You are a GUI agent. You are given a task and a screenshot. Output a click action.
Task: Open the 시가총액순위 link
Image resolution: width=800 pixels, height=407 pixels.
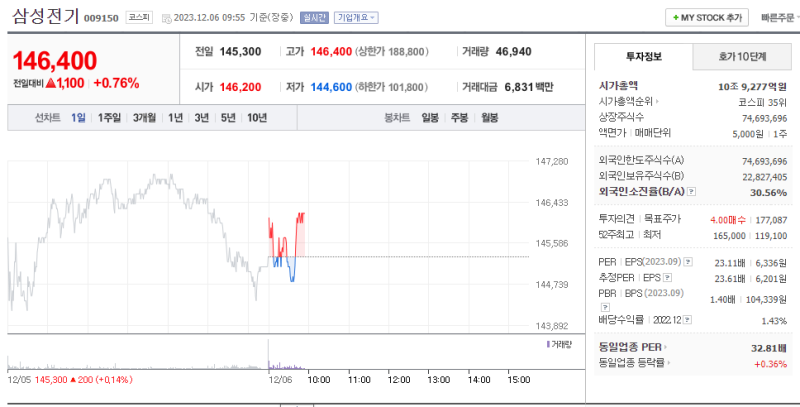click(626, 101)
